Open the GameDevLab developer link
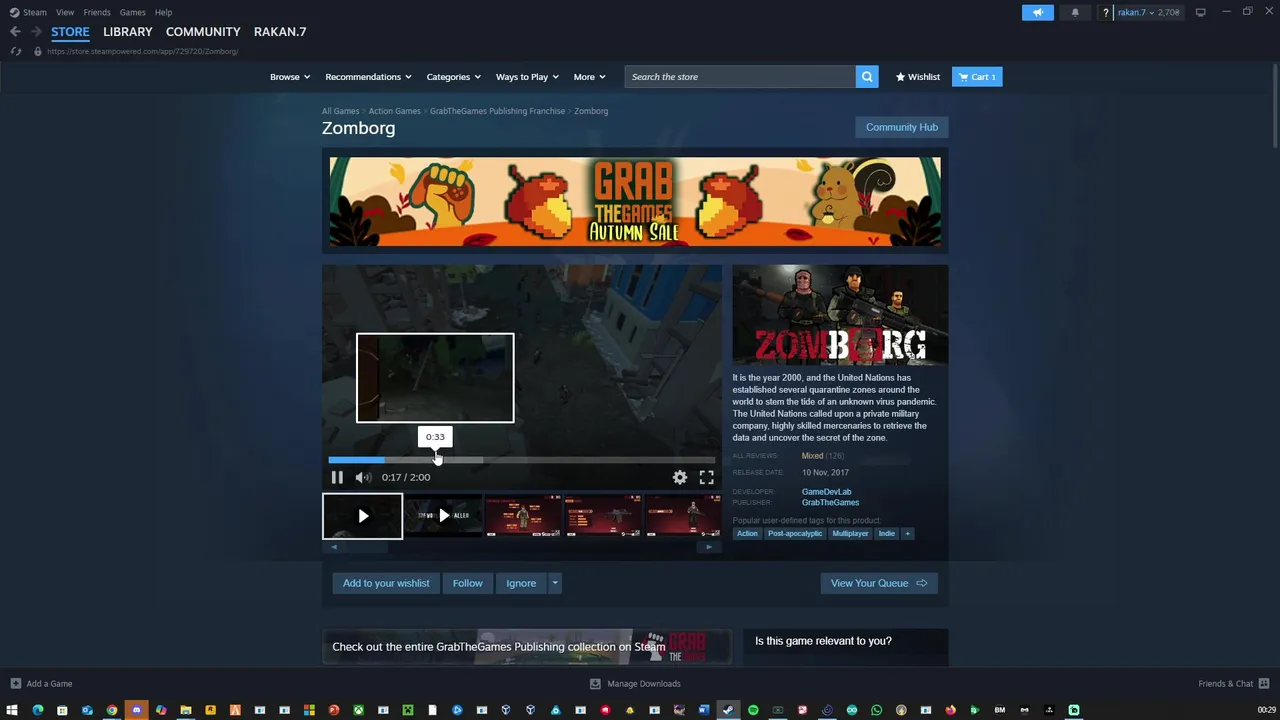The height and width of the screenshot is (720, 1280). [826, 492]
